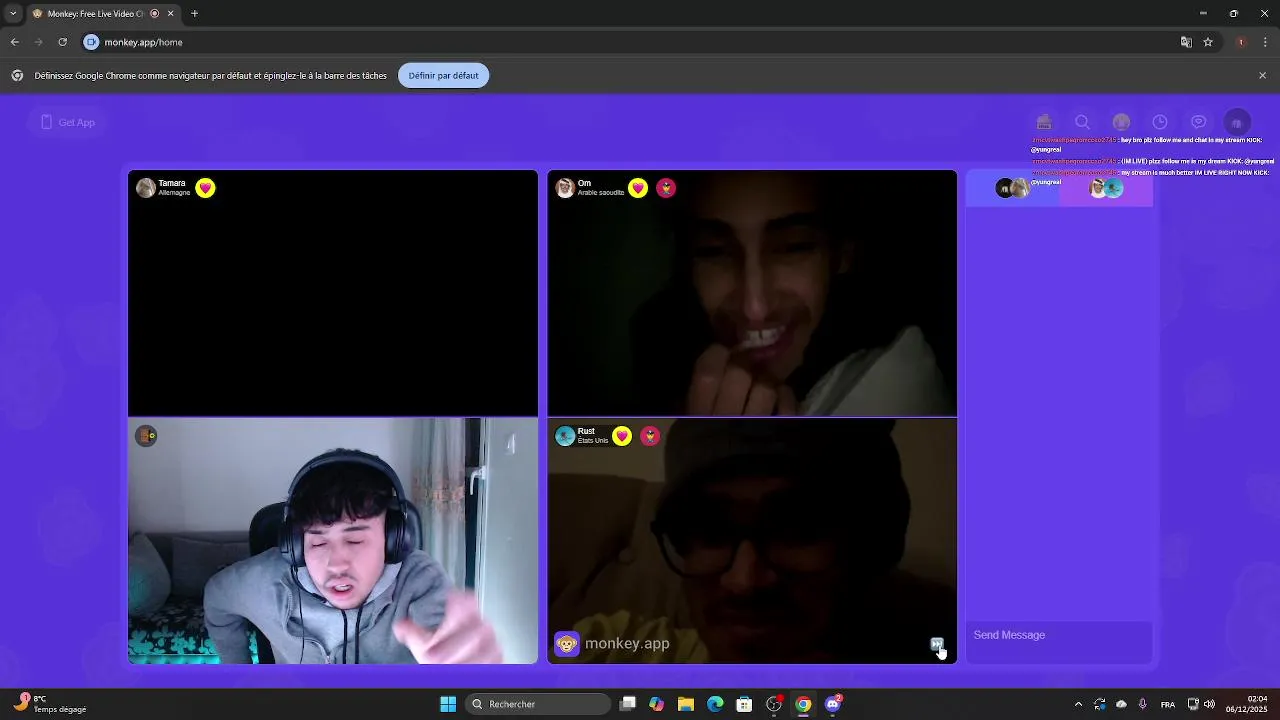Open the Discord taskbar icon with badge
This screenshot has height=720, width=1280.
pyautogui.click(x=833, y=704)
